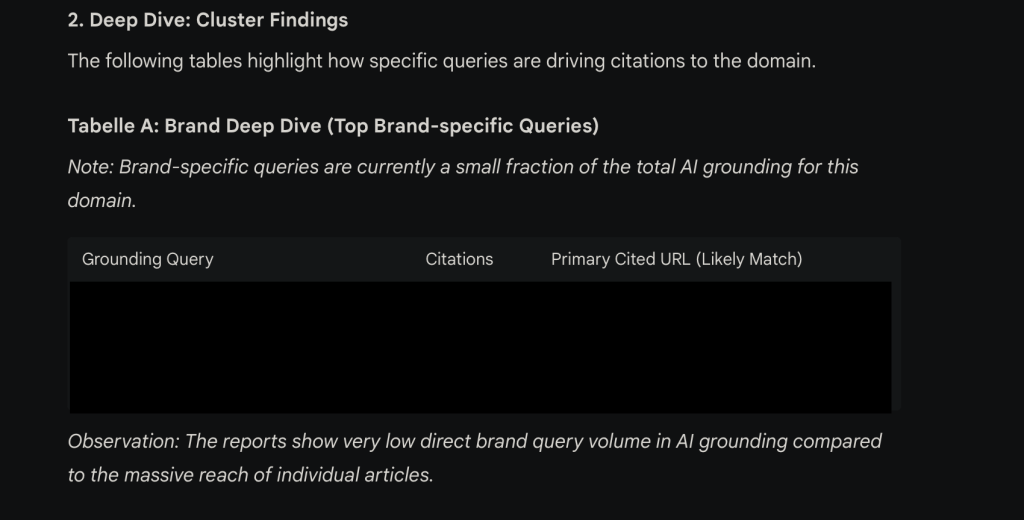Image resolution: width=1024 pixels, height=520 pixels.
Task: Select the 'Grounding Query' column header
Action: (147, 259)
